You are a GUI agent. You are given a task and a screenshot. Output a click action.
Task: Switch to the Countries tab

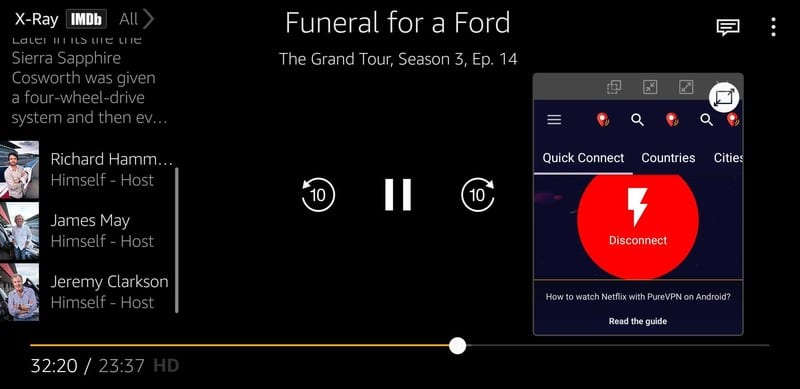[x=668, y=158]
